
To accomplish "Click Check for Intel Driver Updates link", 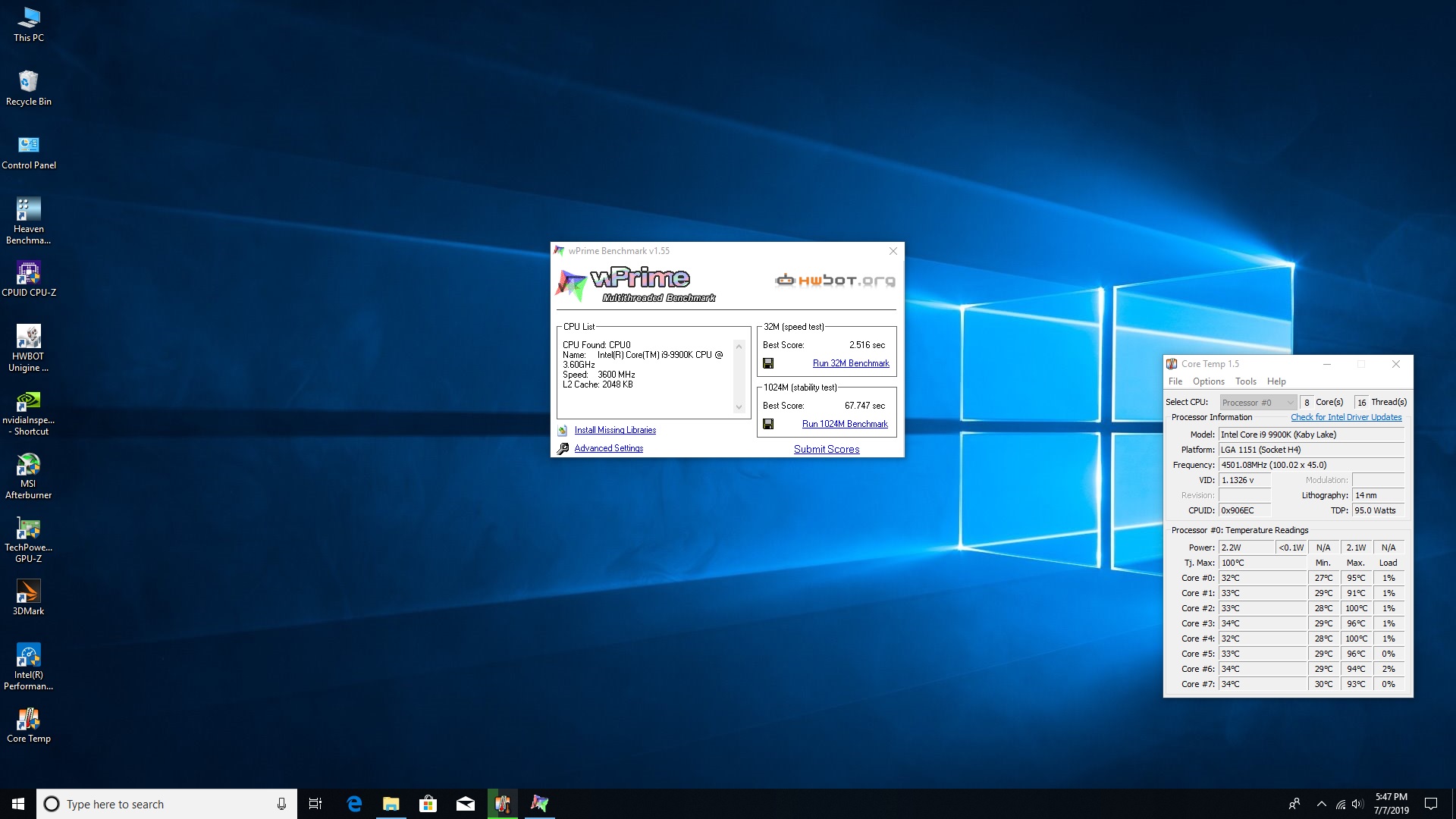I will 1346,417.
